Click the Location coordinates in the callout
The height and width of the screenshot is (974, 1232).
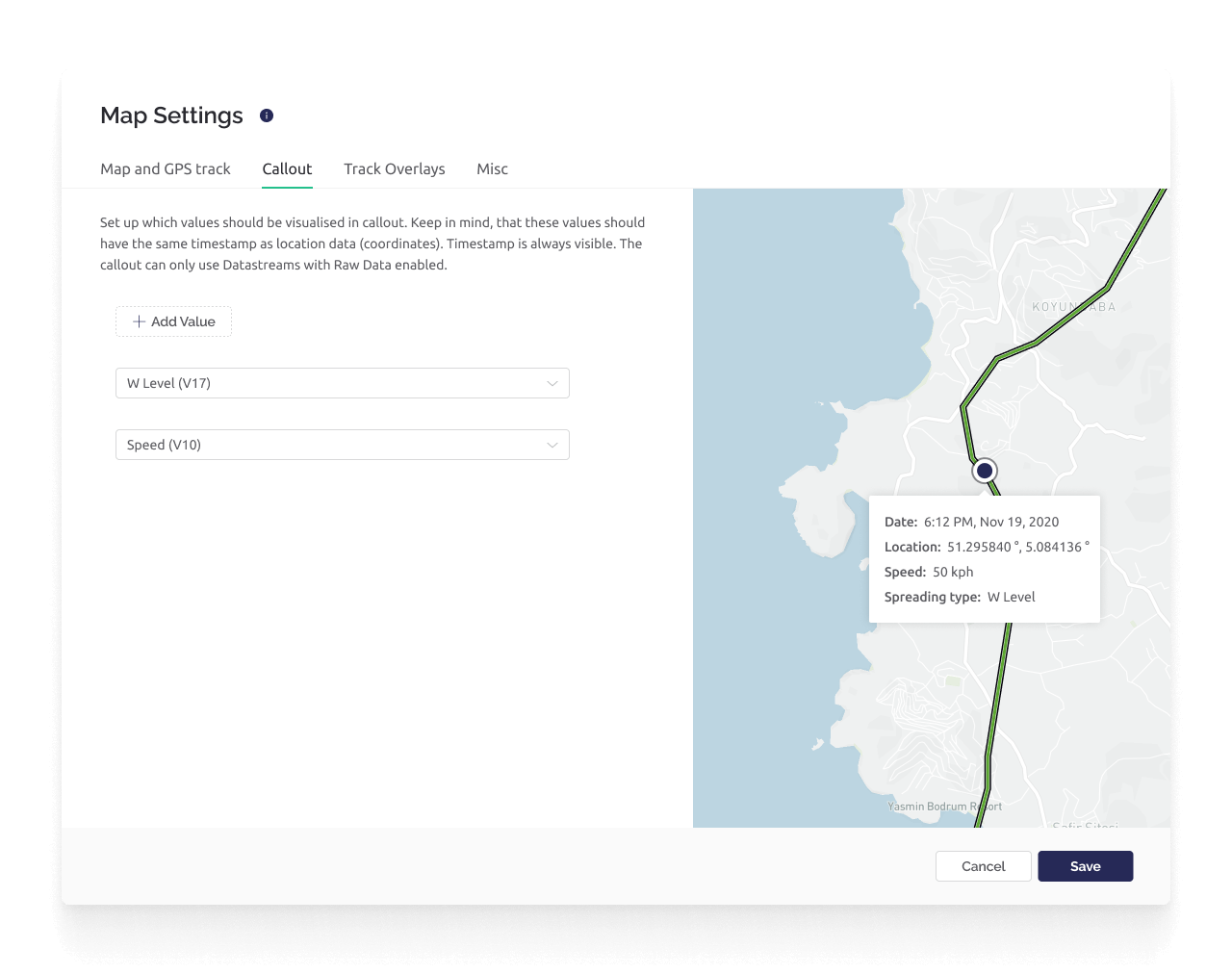point(1016,547)
